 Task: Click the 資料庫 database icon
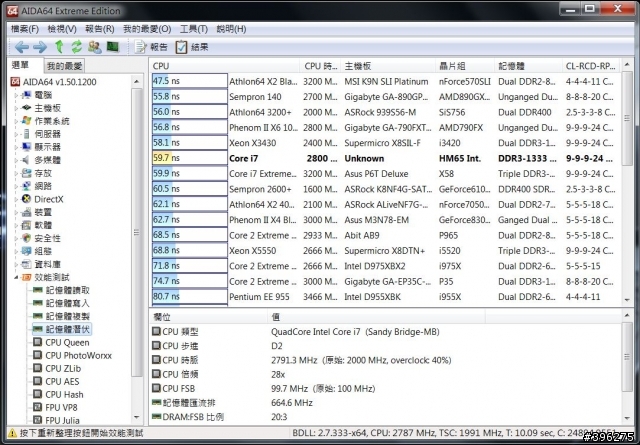click(x=26, y=264)
